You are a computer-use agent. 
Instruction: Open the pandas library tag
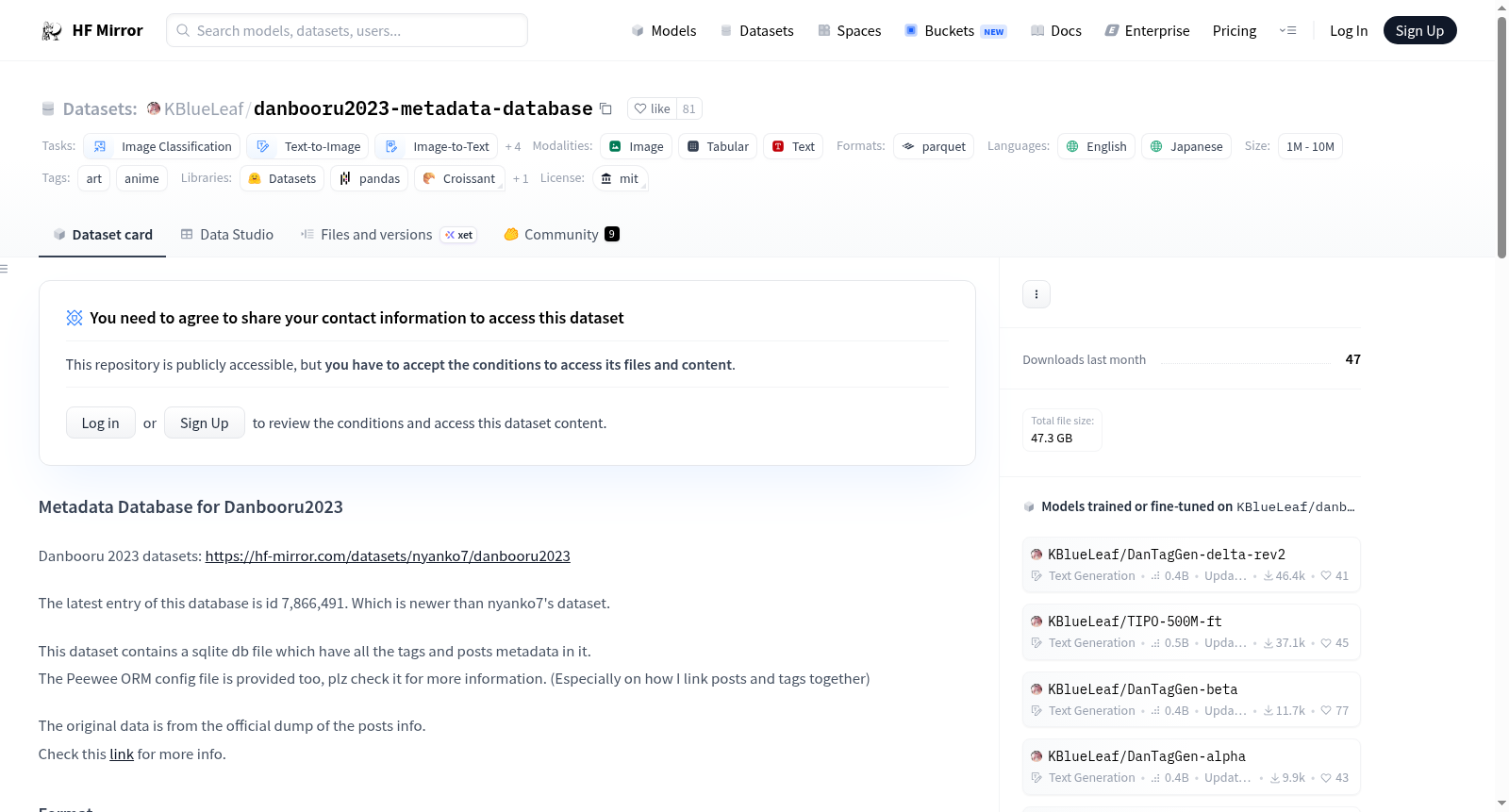click(x=370, y=178)
